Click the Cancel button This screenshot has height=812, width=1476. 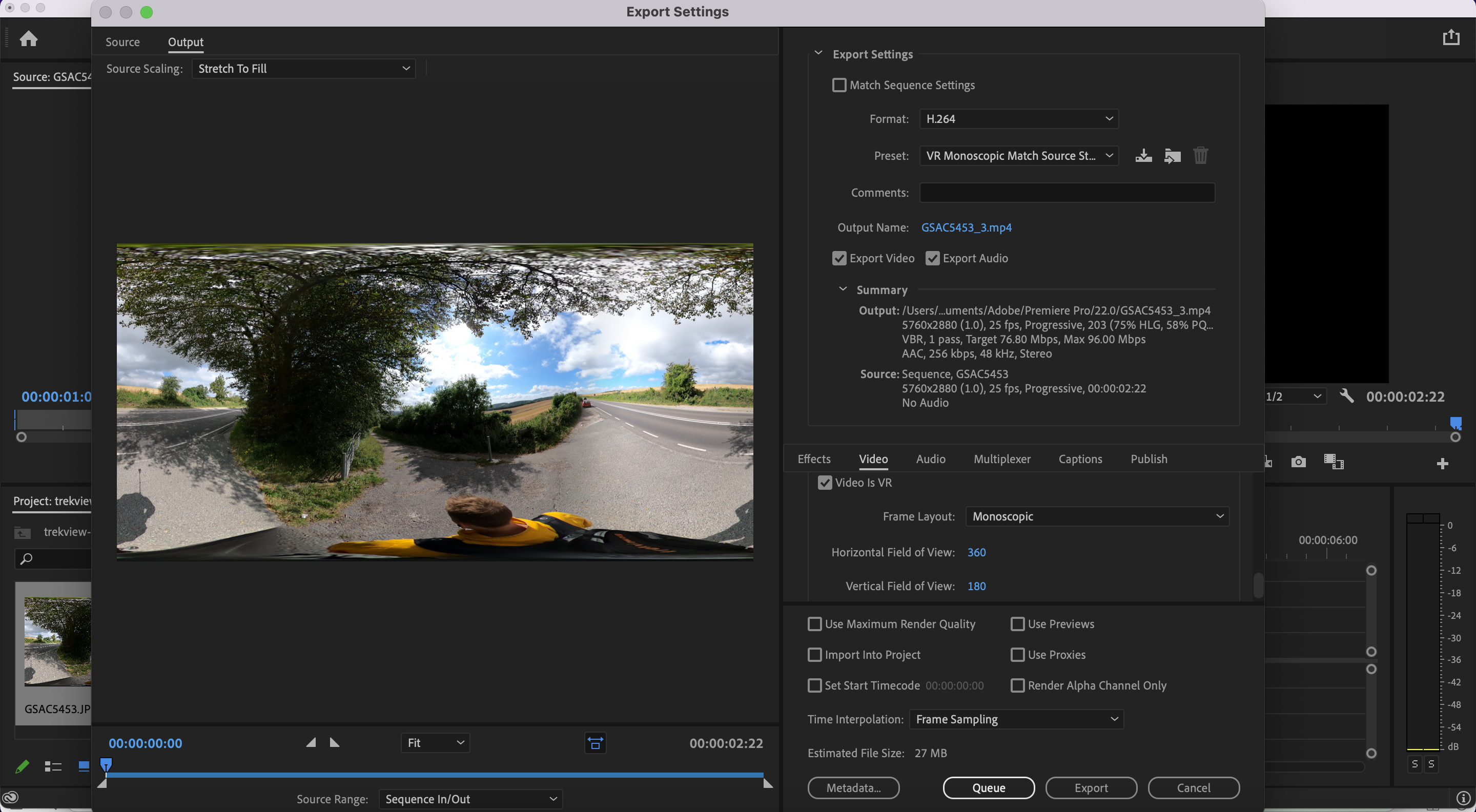pyautogui.click(x=1194, y=788)
